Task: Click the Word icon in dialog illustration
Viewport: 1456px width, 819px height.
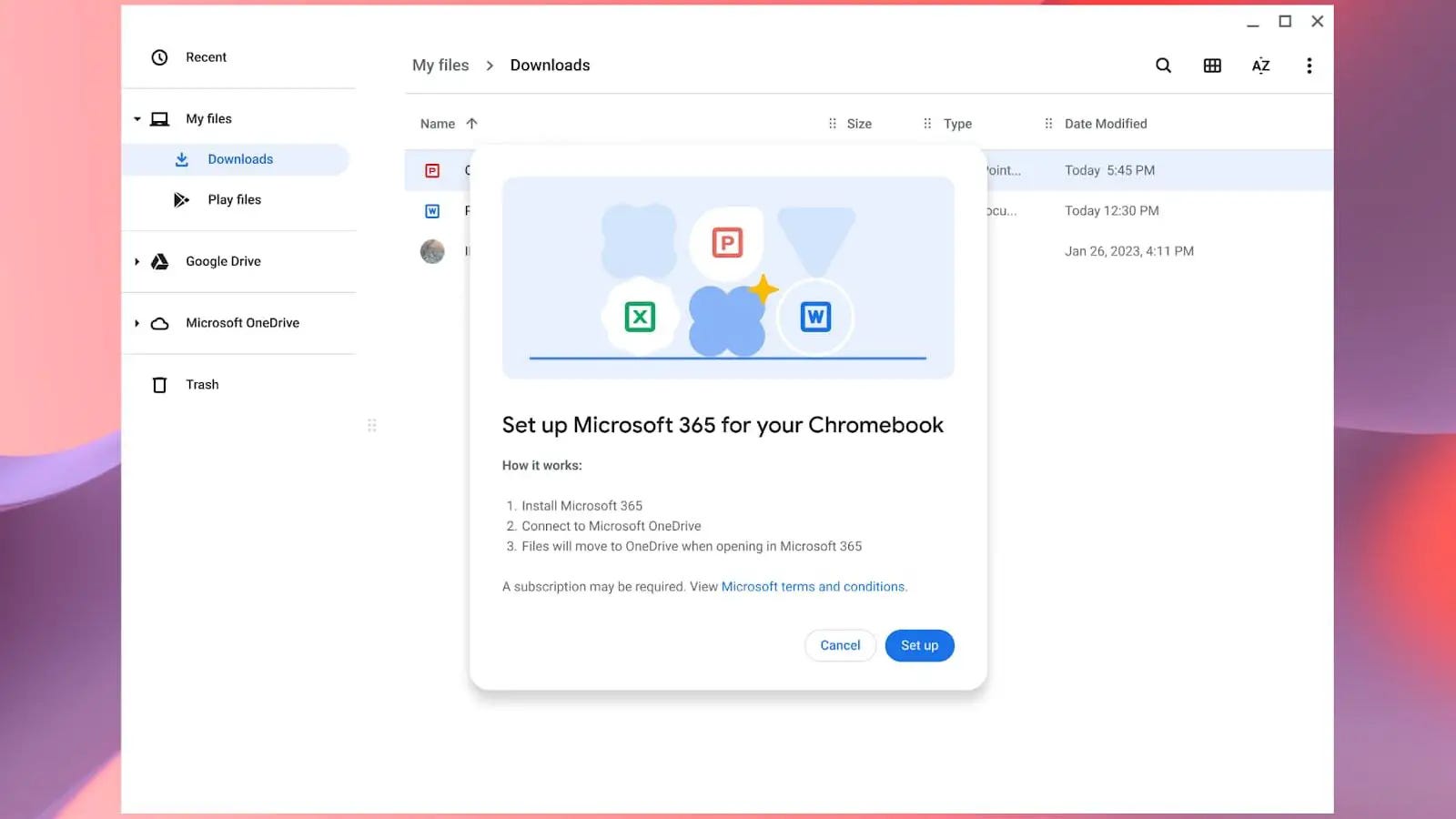Action: 815,317
